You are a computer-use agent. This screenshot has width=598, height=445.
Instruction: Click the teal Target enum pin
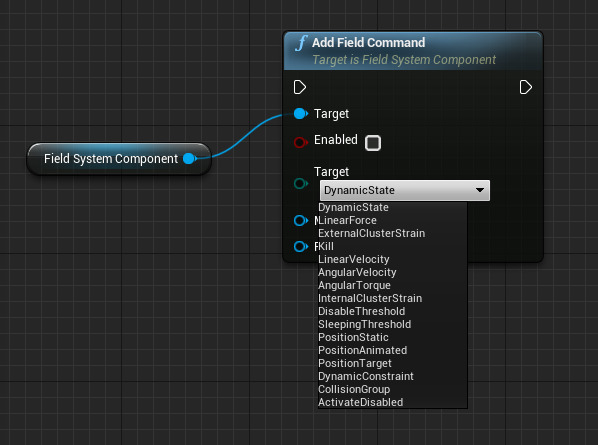point(301,183)
